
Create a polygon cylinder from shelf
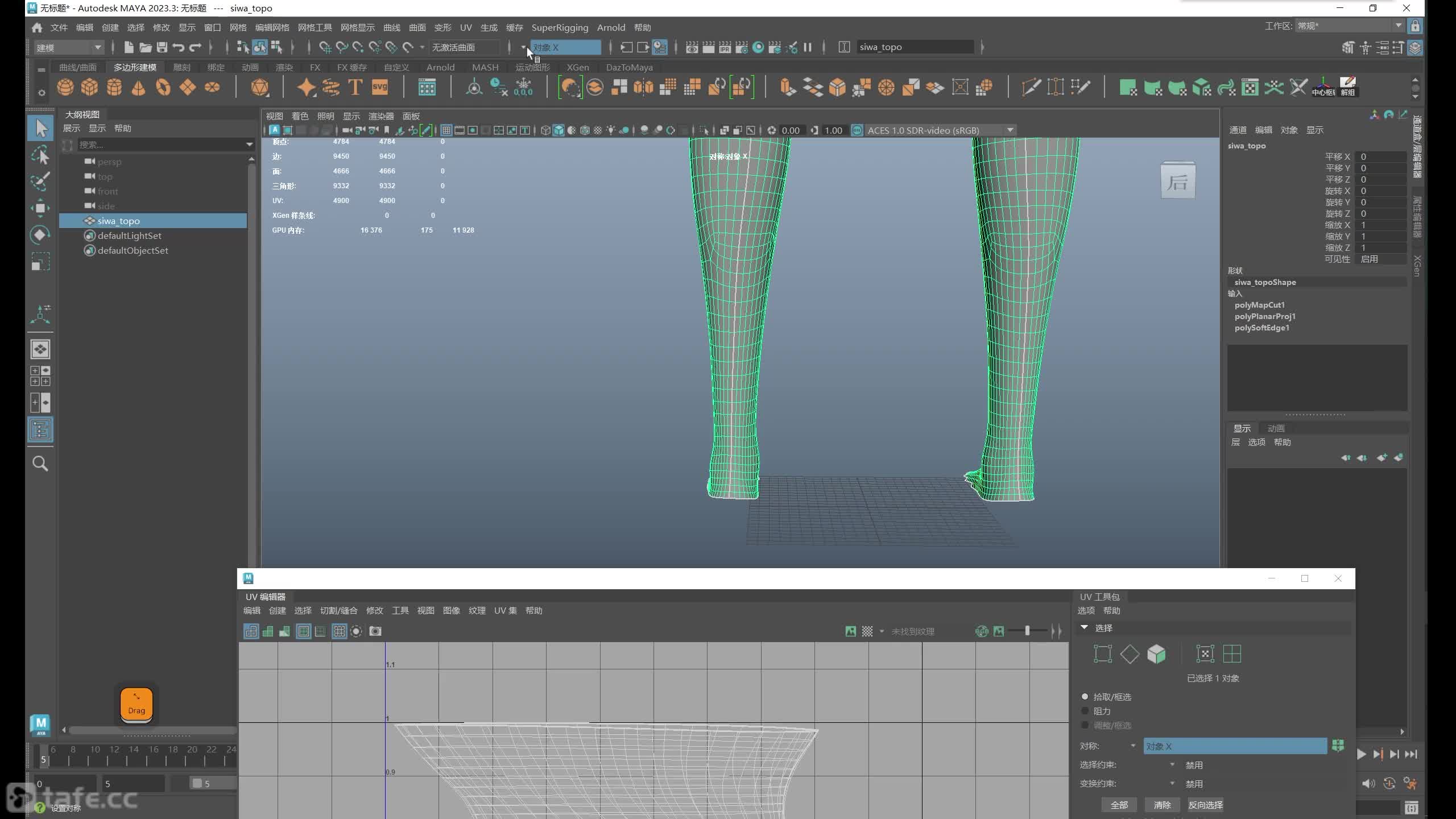click(114, 88)
